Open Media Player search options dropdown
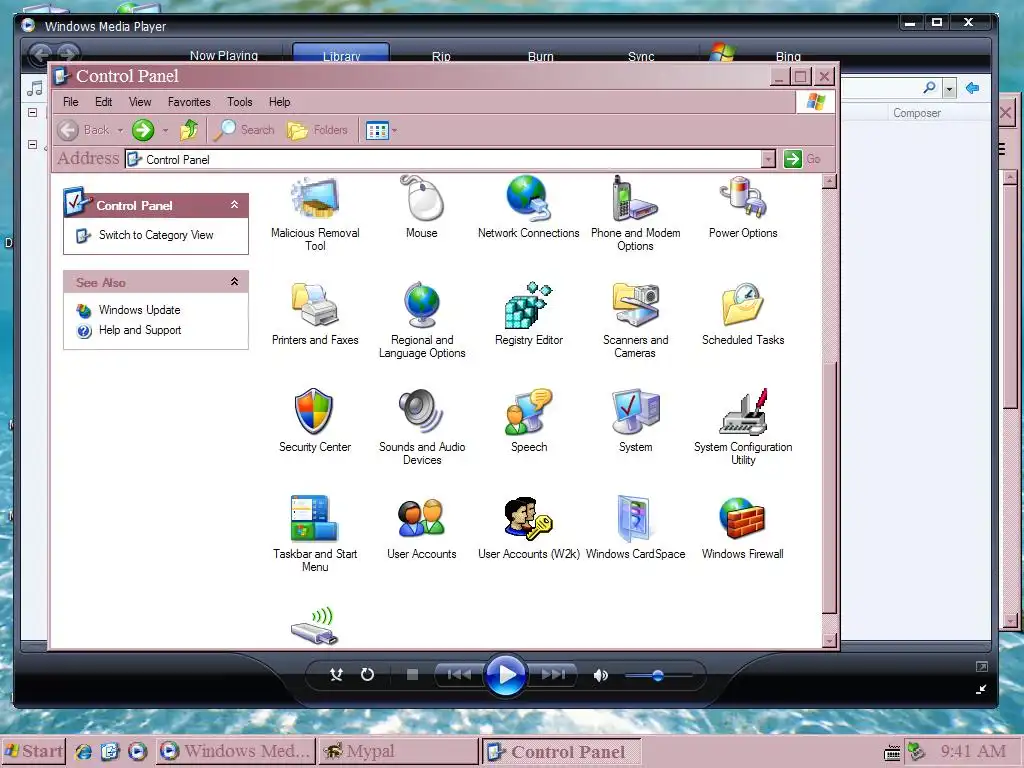Screen dimensions: 1024x768 pos(950,88)
